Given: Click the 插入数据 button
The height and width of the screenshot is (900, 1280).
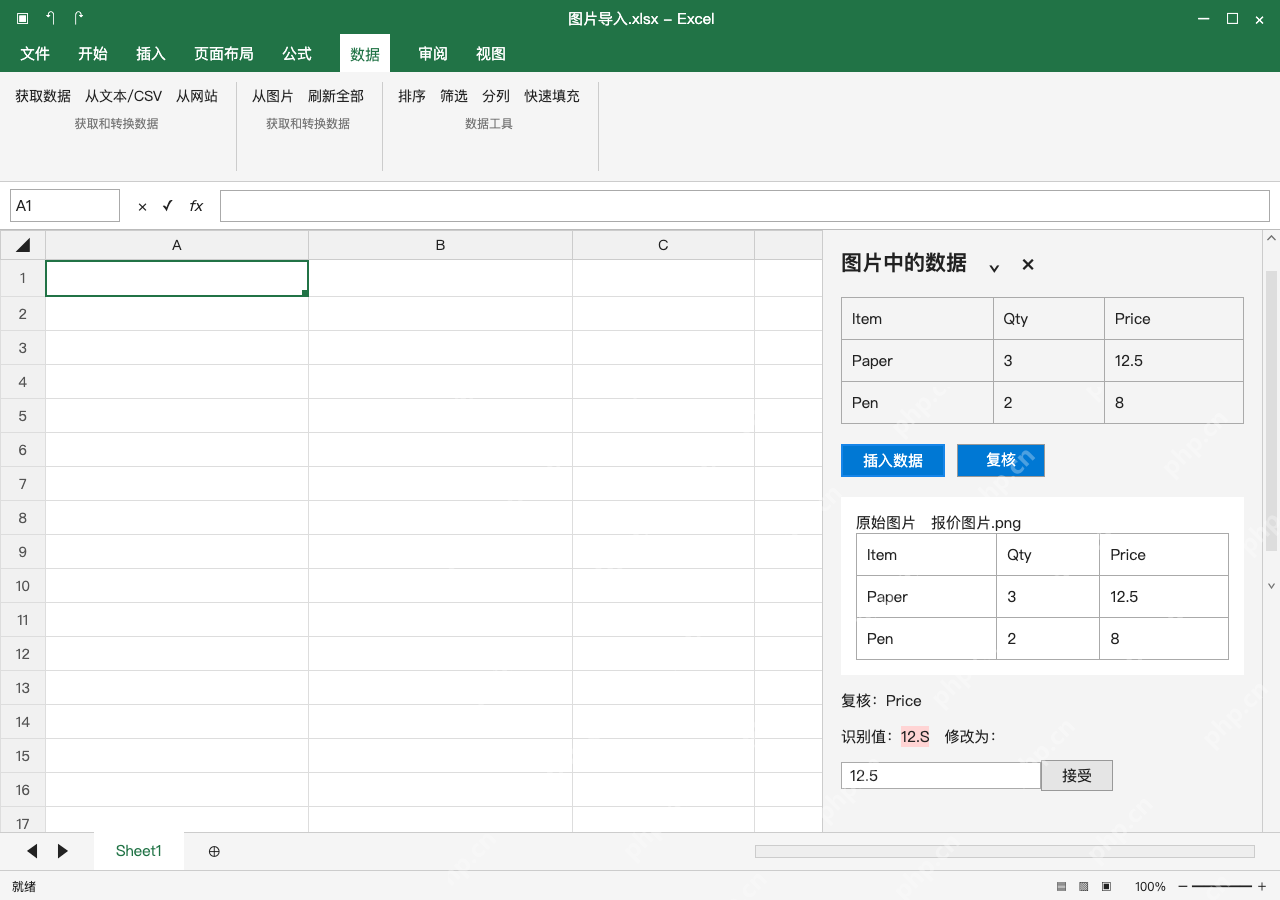Looking at the screenshot, I should point(893,461).
